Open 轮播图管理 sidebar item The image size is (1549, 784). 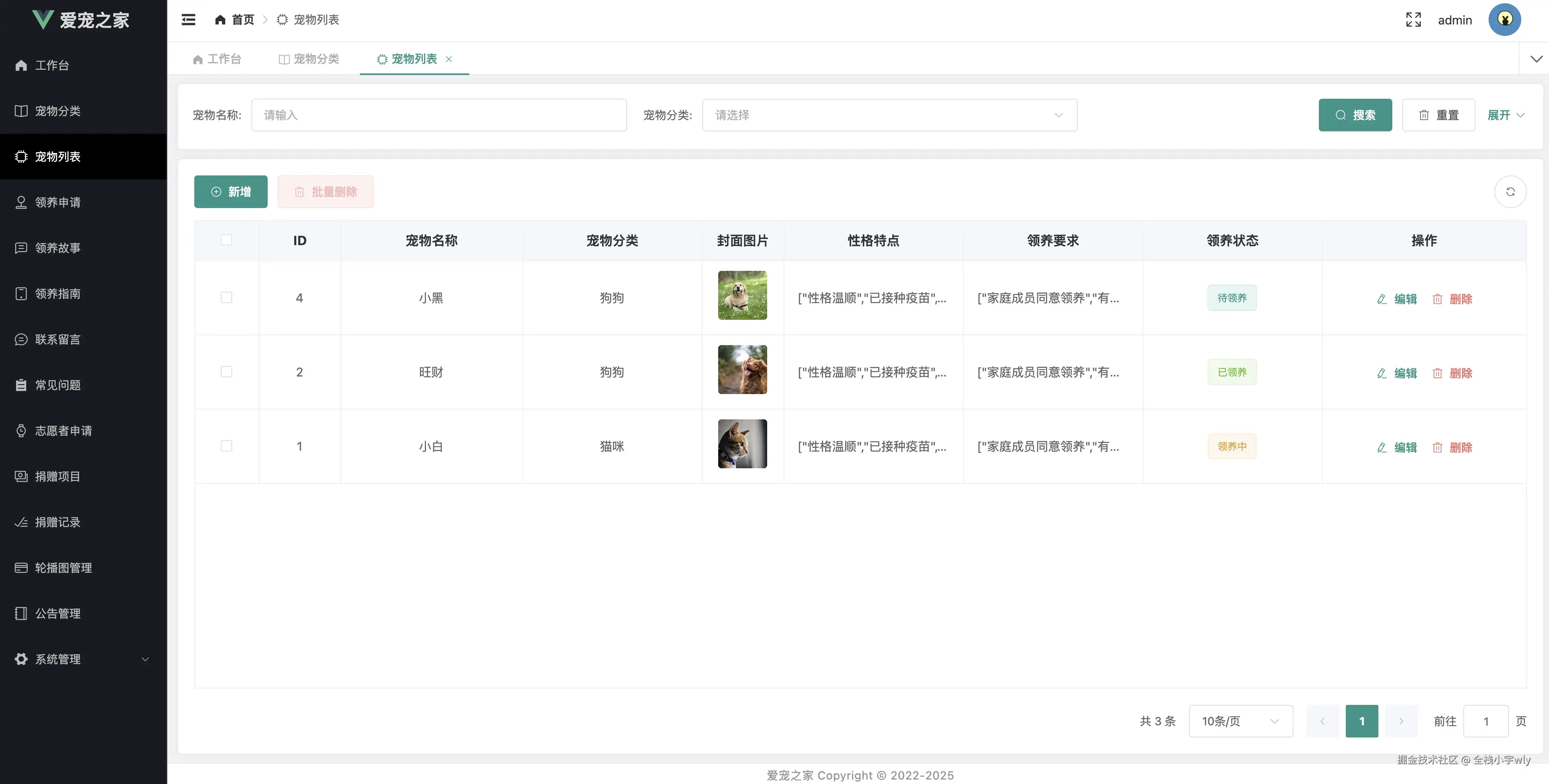63,567
